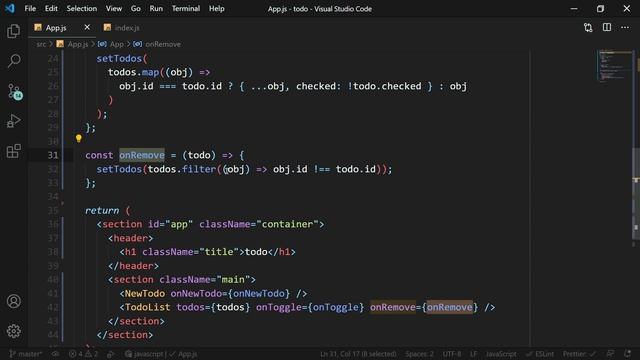This screenshot has width=640, height=360.
Task: Click the h1 title tag on line 38
Action: (x=131, y=252)
